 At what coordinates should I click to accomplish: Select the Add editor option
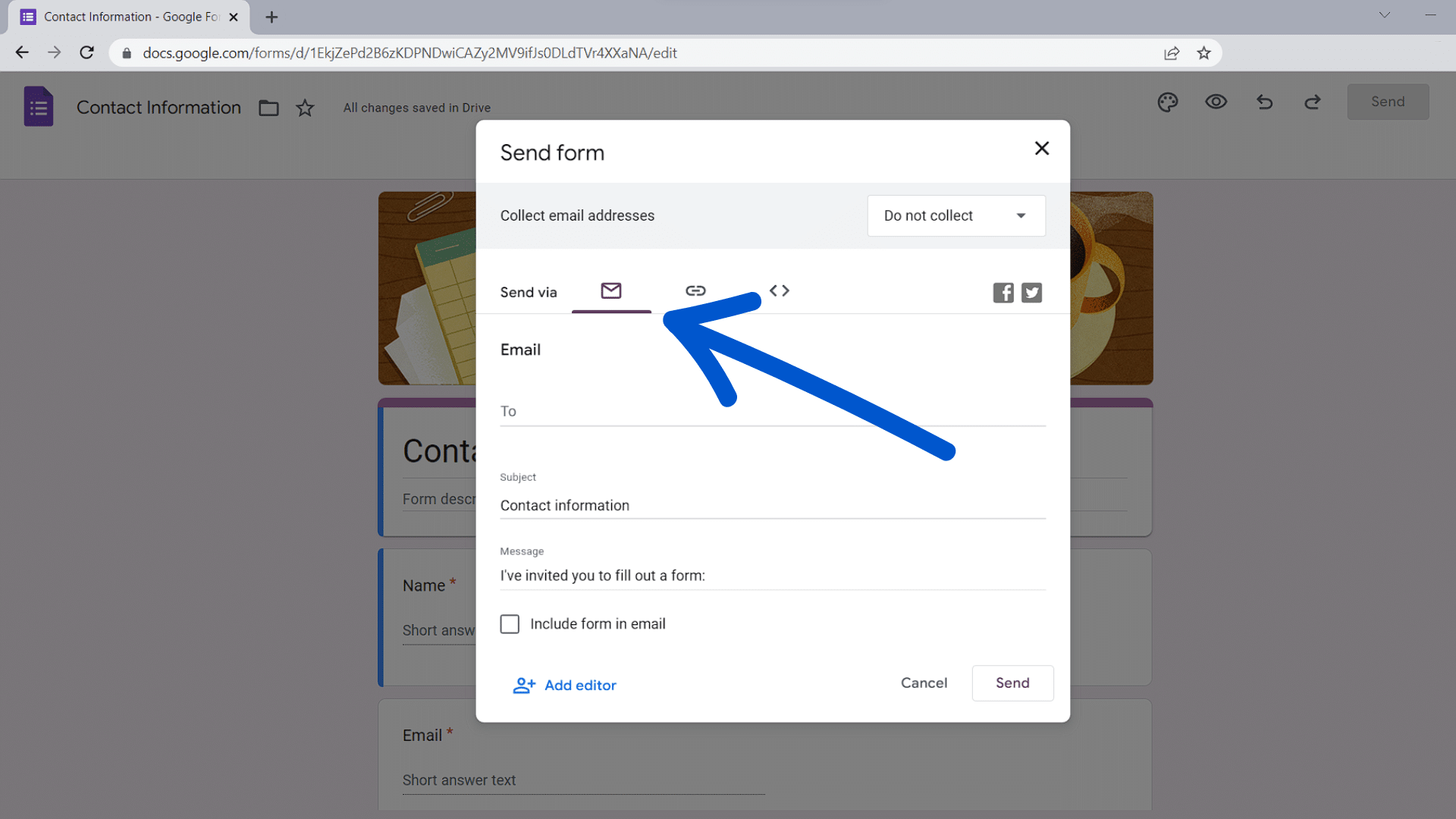(x=564, y=684)
